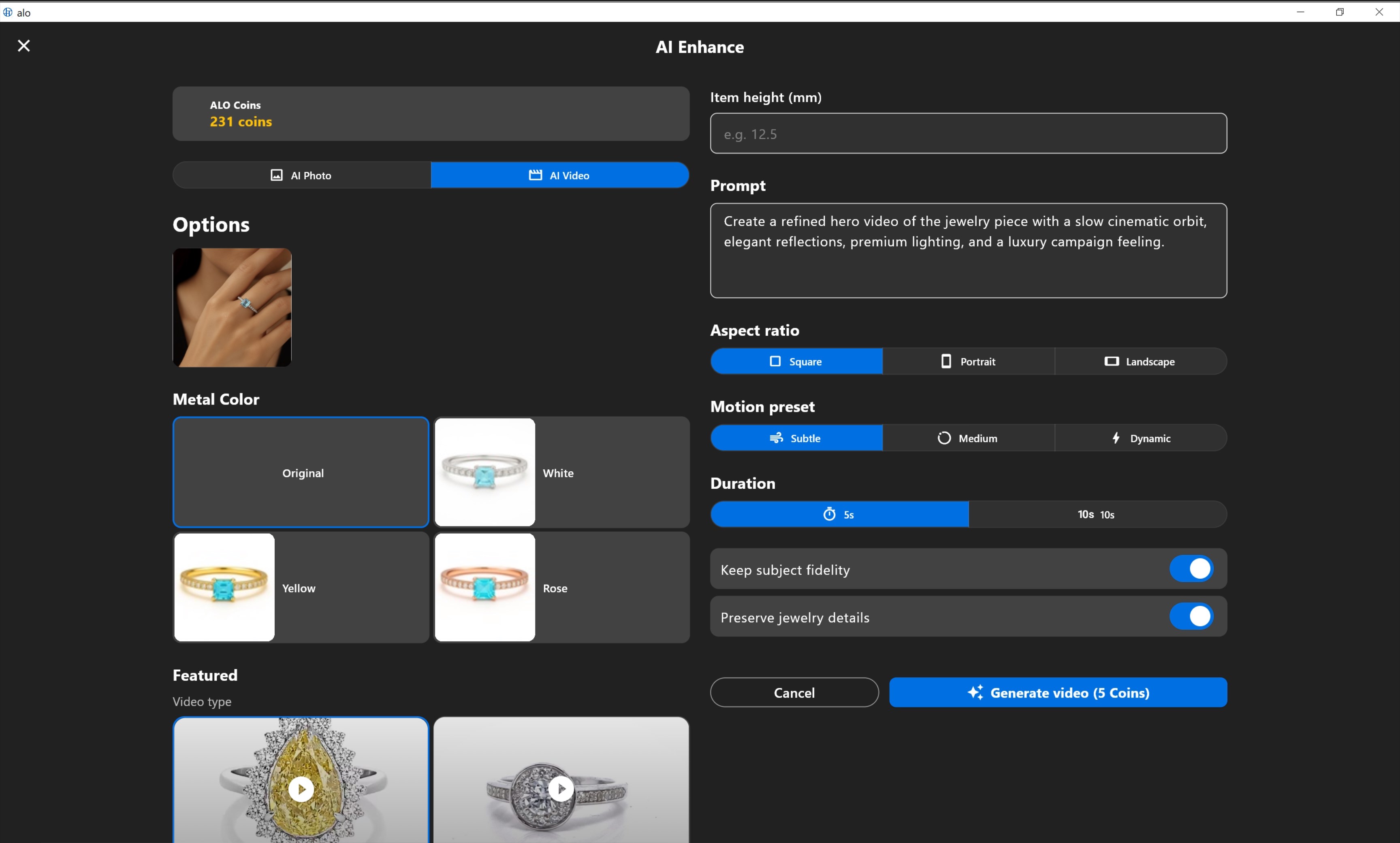Select the hand-with-ring option thumbnail
The width and height of the screenshot is (1400, 843).
(x=232, y=307)
